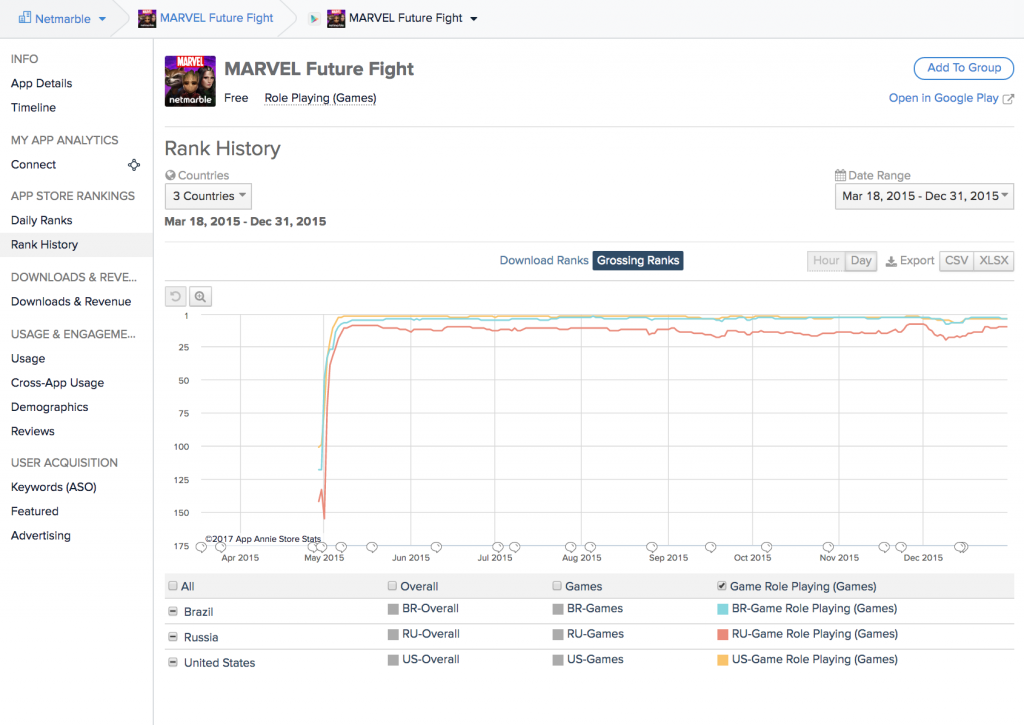
Task: Open Downloads & Revenue section
Action: [71, 301]
